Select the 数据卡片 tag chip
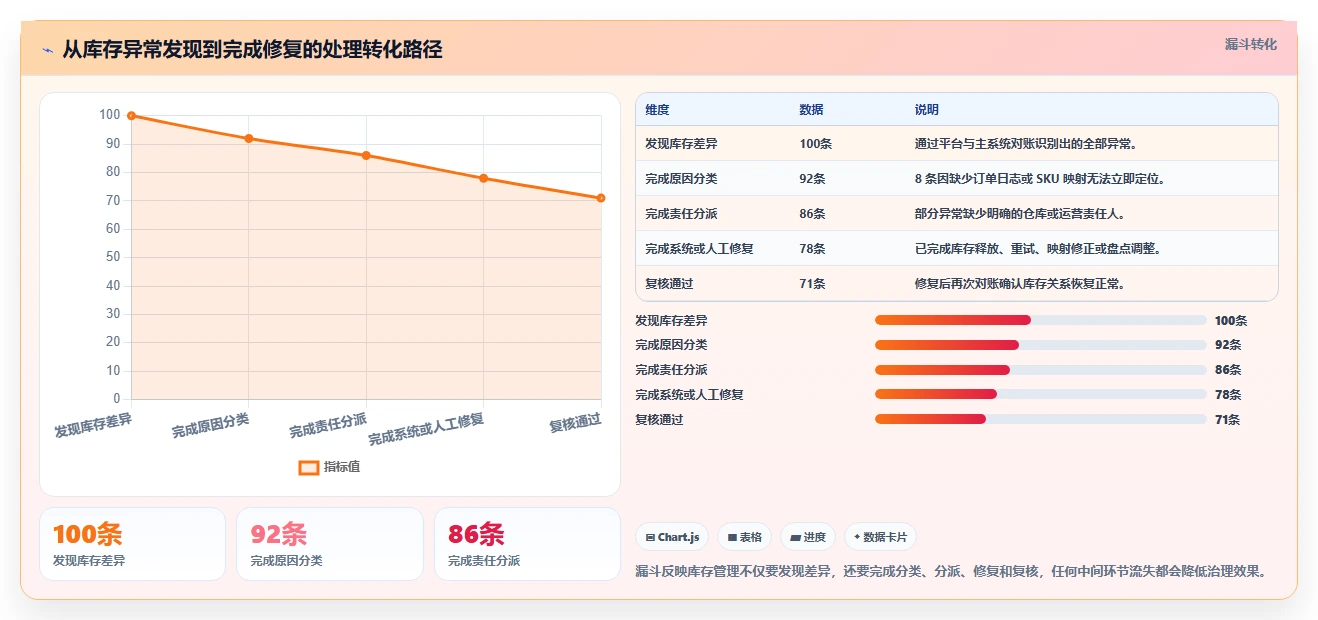 (880, 537)
